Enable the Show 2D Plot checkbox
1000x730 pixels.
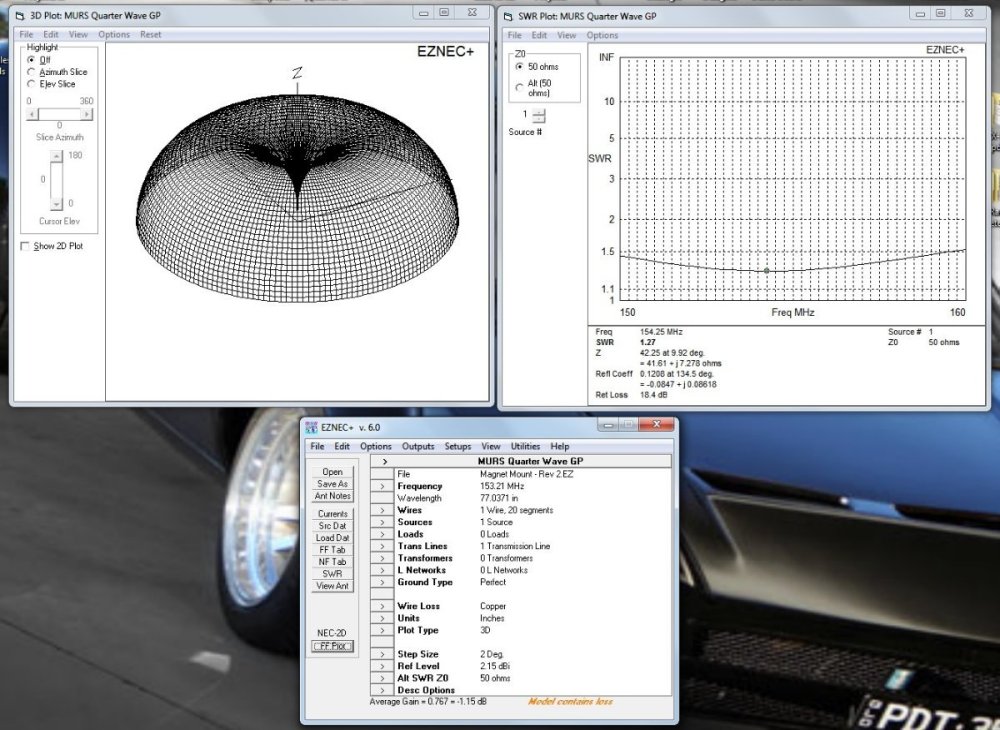[x=26, y=246]
